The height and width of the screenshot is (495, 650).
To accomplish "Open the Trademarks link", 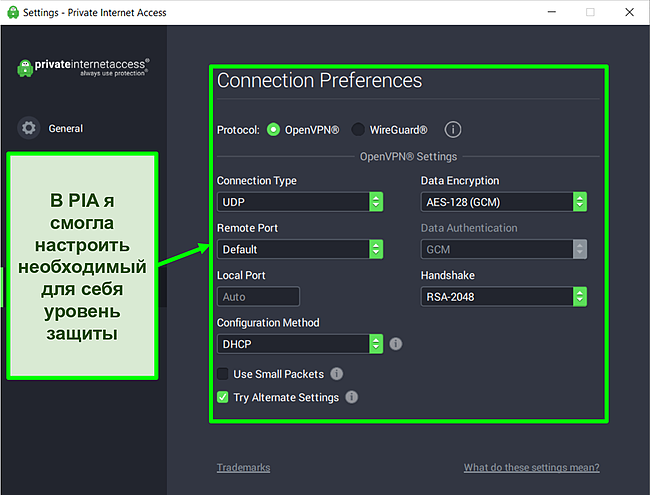I will (243, 468).
